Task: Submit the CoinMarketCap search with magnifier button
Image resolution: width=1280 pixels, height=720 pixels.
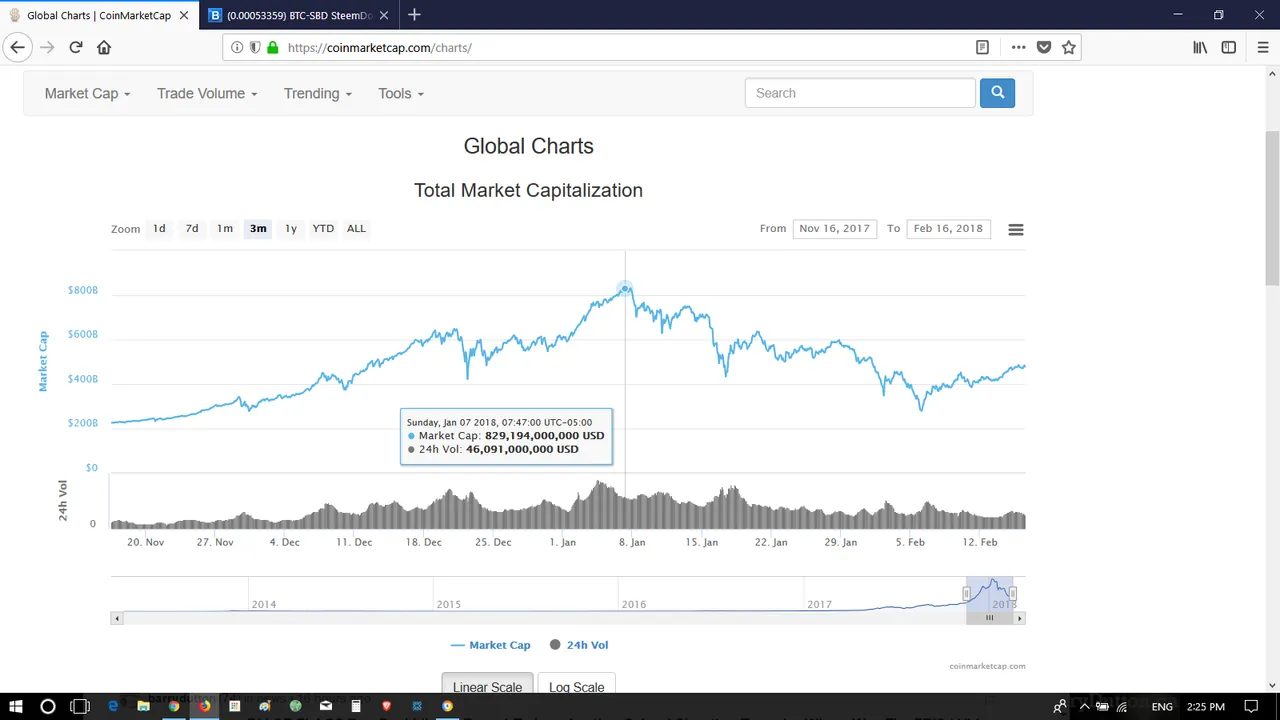Action: 997,93
